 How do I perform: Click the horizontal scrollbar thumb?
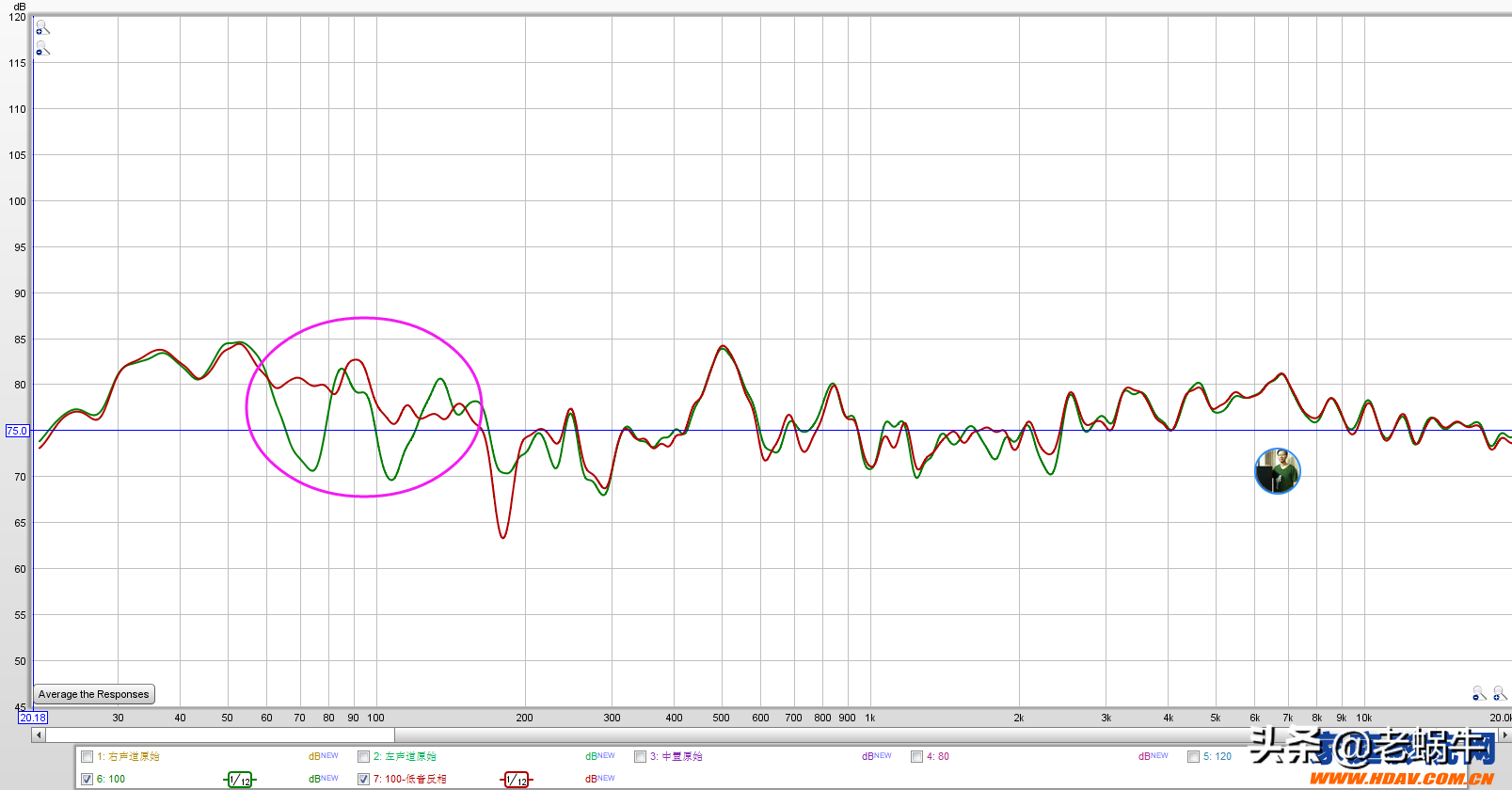click(220, 735)
